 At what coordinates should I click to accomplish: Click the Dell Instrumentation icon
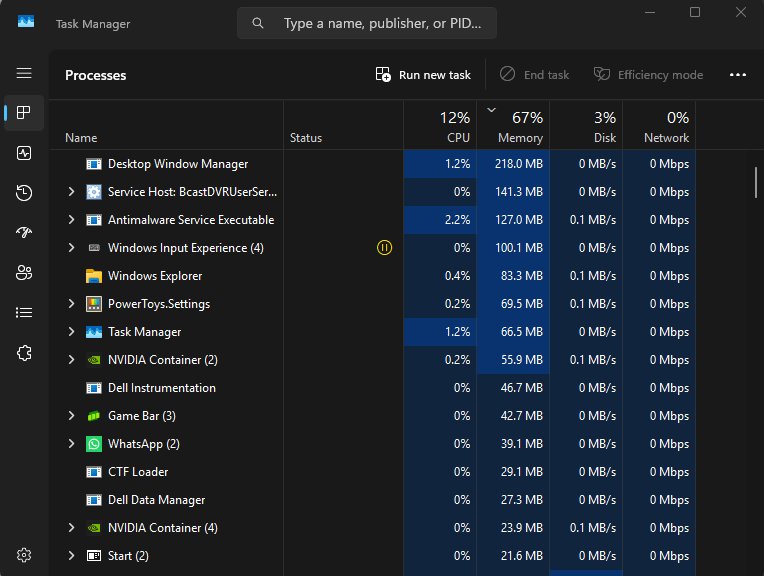tap(94, 388)
